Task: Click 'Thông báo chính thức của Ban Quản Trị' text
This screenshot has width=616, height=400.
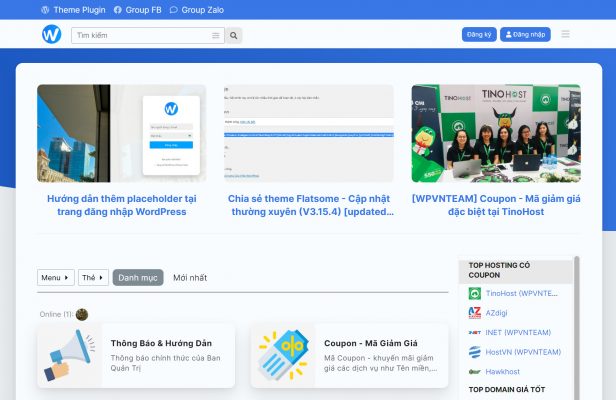Action: click(x=165, y=363)
